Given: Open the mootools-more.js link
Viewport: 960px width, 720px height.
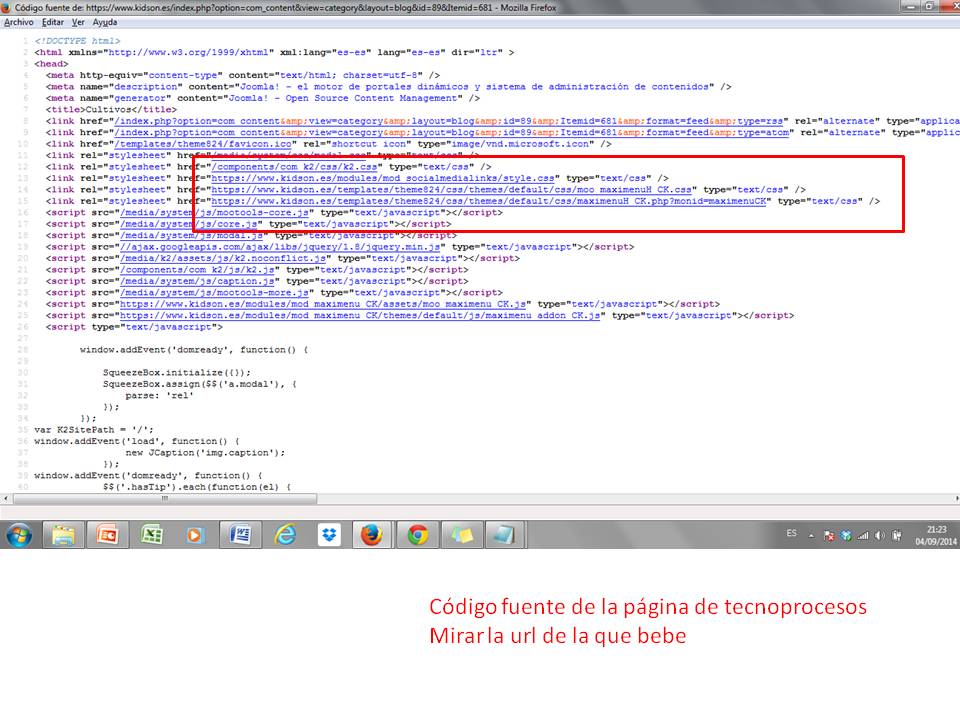Looking at the screenshot, I should (x=214, y=293).
